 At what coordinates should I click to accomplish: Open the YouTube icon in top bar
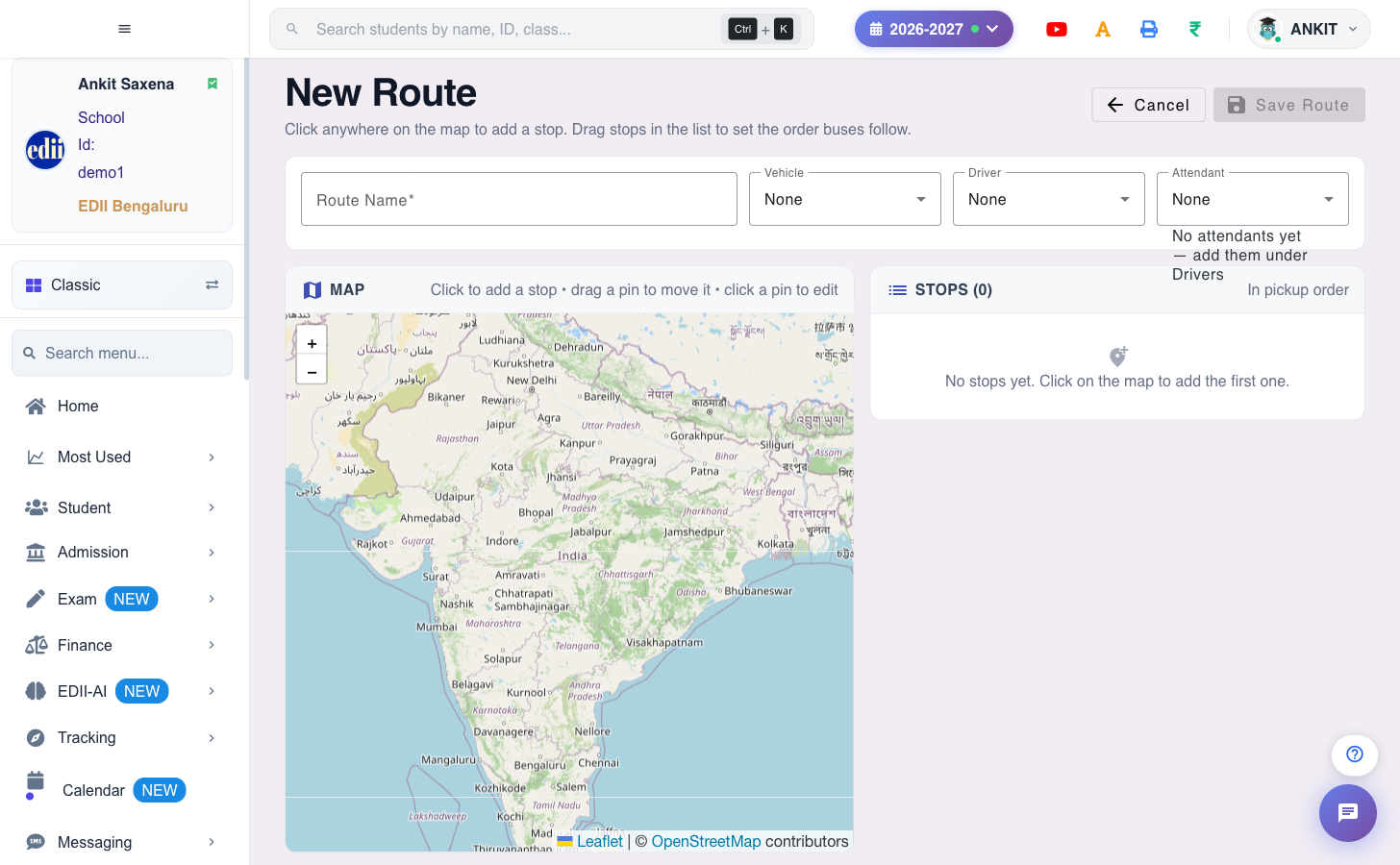point(1057,29)
